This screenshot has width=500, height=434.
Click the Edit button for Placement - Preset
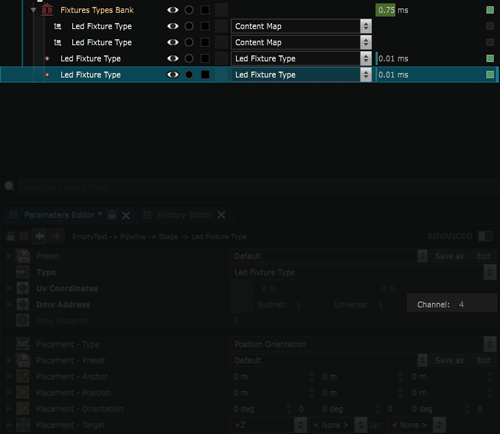[483, 360]
